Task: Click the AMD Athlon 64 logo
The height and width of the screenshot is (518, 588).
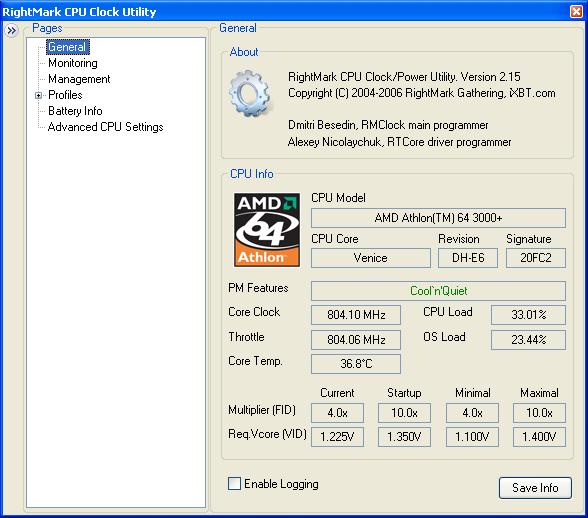Action: tap(267, 230)
